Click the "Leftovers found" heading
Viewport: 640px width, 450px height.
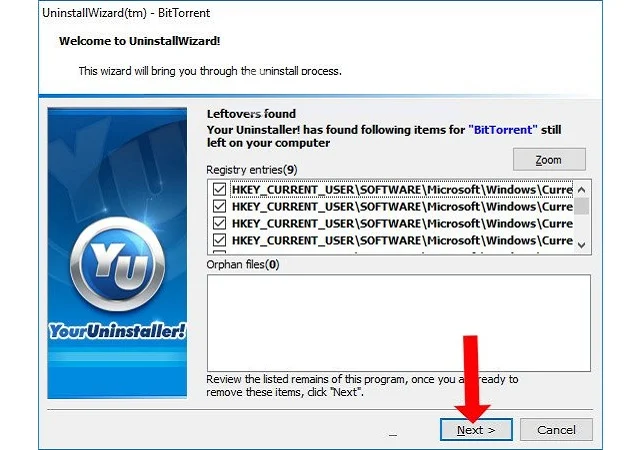click(x=251, y=114)
